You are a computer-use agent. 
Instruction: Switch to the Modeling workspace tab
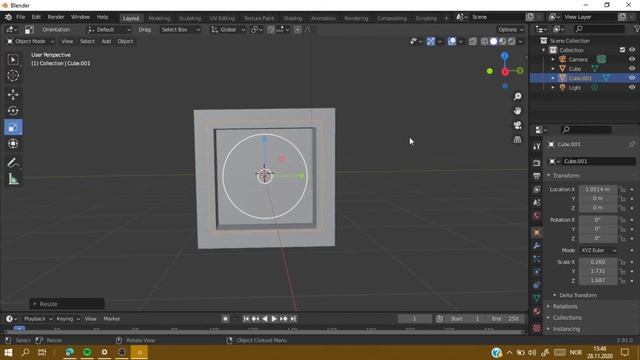click(159, 18)
